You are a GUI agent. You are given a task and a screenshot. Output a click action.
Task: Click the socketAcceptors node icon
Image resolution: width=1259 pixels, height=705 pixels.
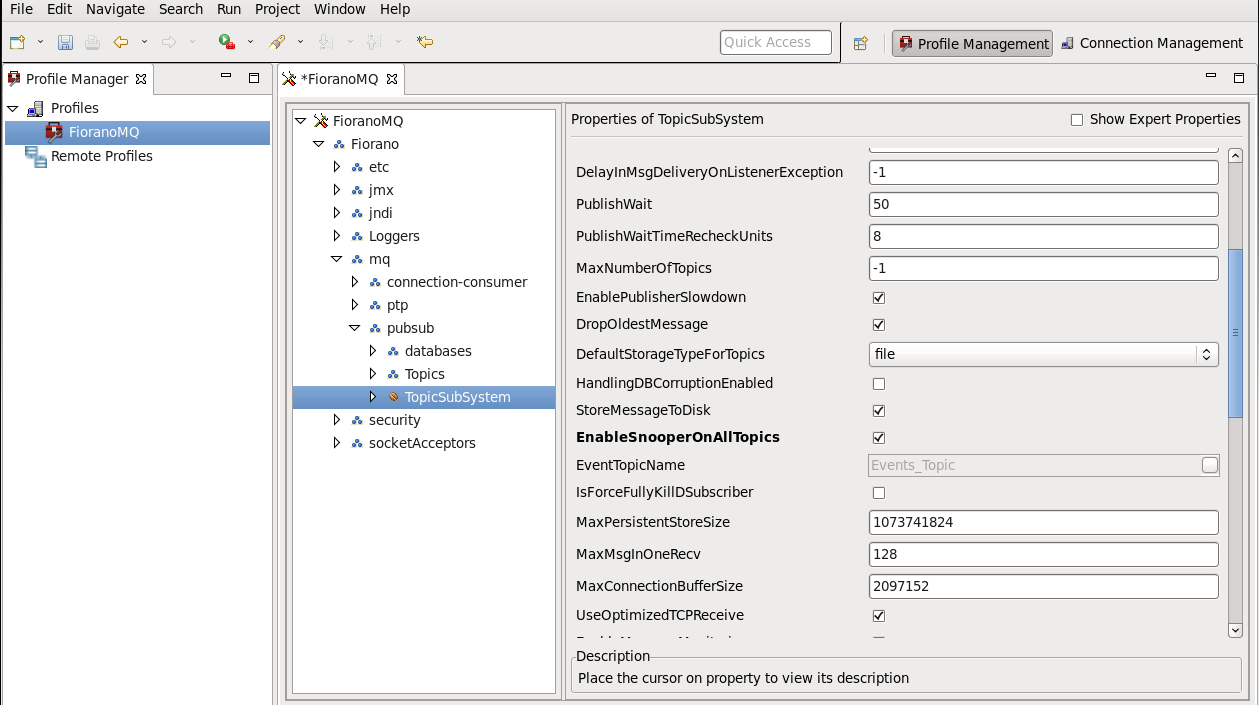coord(357,443)
